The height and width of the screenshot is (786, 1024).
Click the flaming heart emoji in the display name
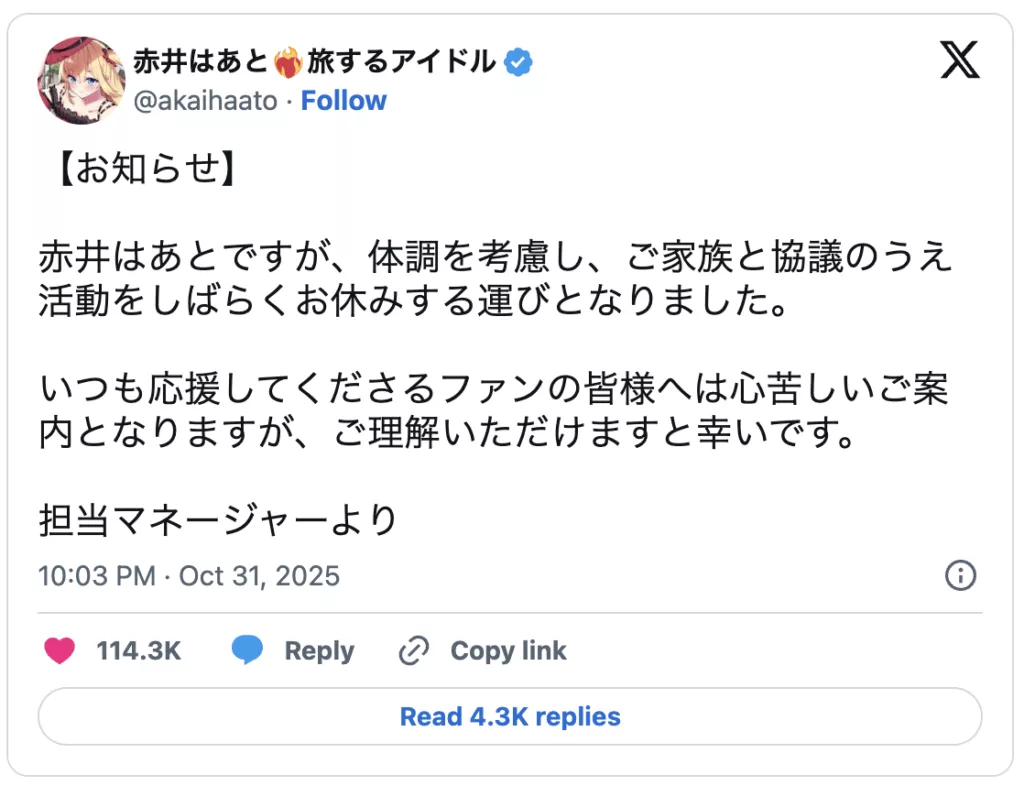288,63
